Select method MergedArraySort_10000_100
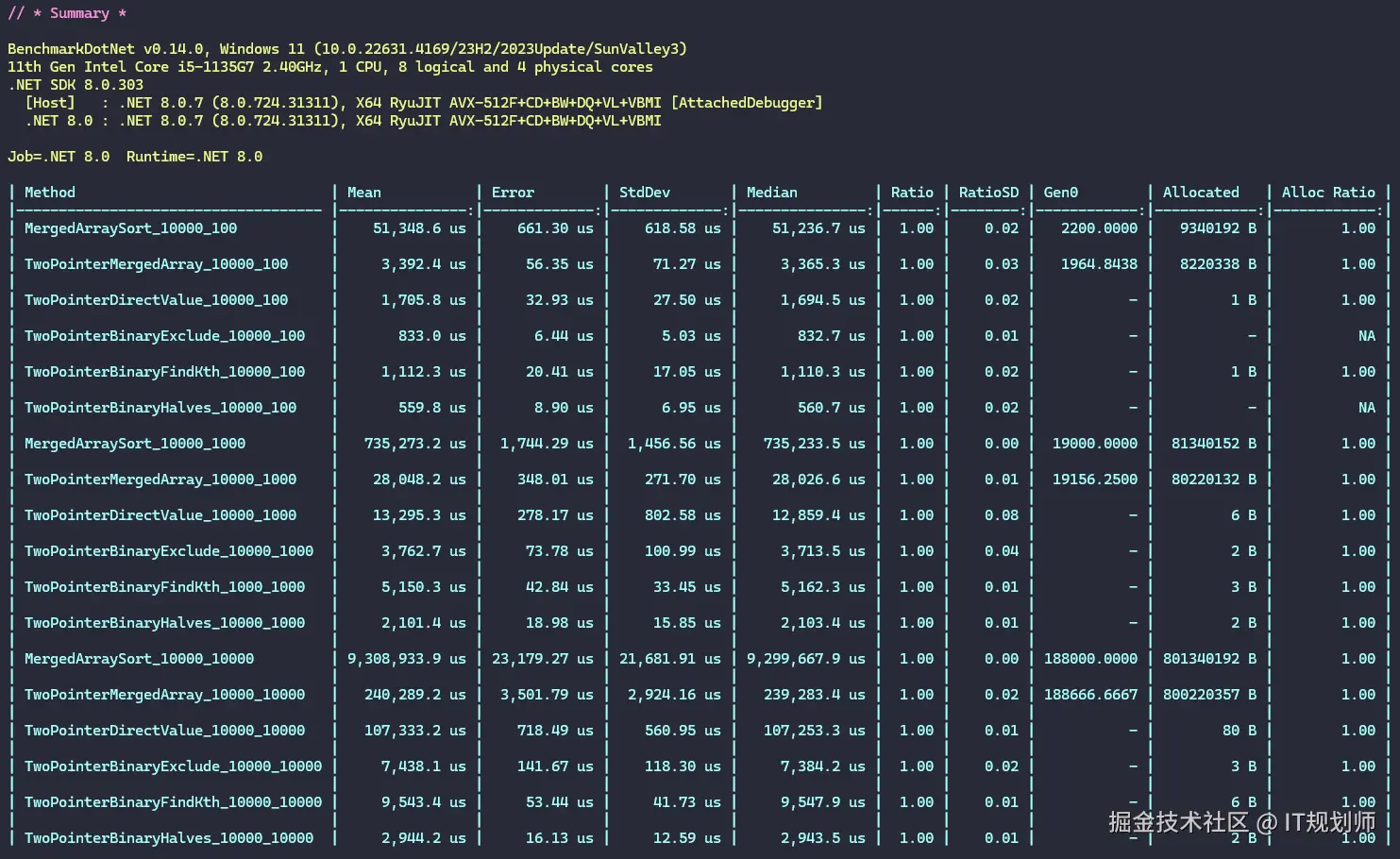The image size is (1400, 859). click(x=130, y=228)
